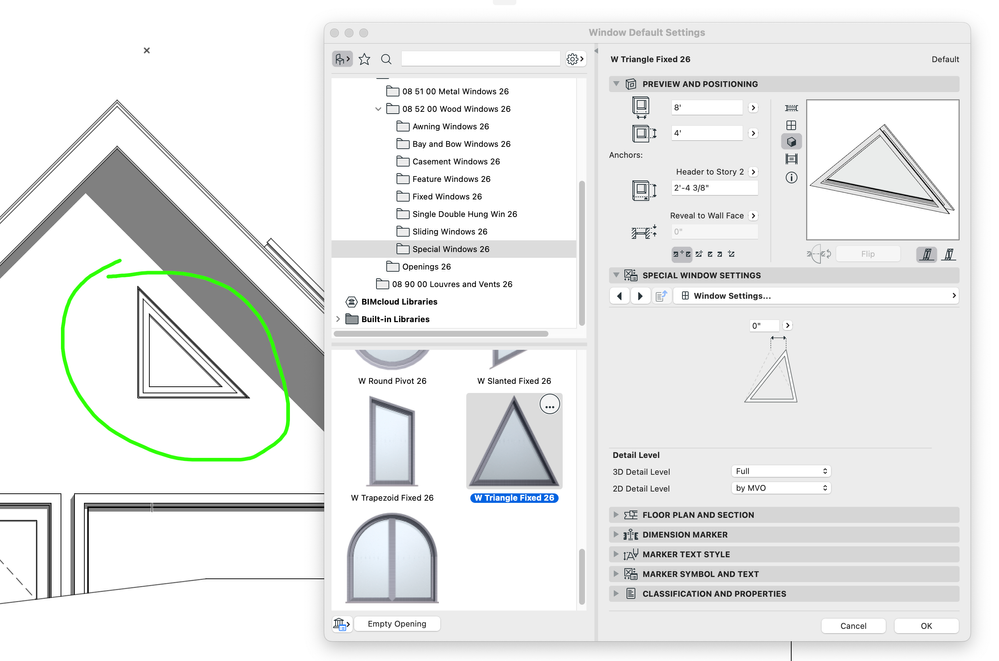
Task: Choose the arched double window thumbnail
Action: tap(392, 559)
